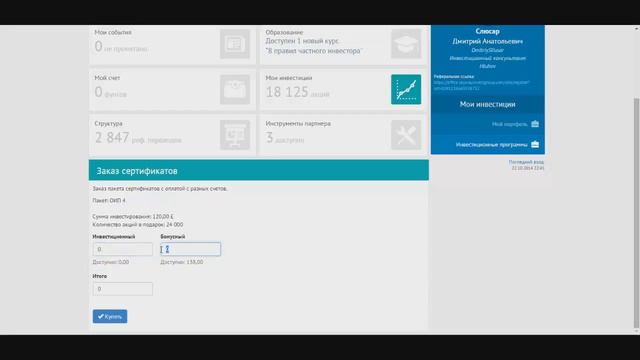Open the Мой счет wallet icon
Viewport: 640px width, 360px height.
point(235,89)
